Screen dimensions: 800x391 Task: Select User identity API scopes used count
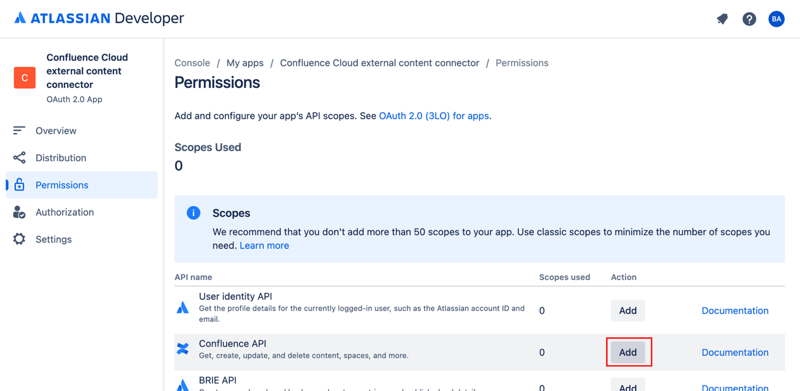click(542, 310)
